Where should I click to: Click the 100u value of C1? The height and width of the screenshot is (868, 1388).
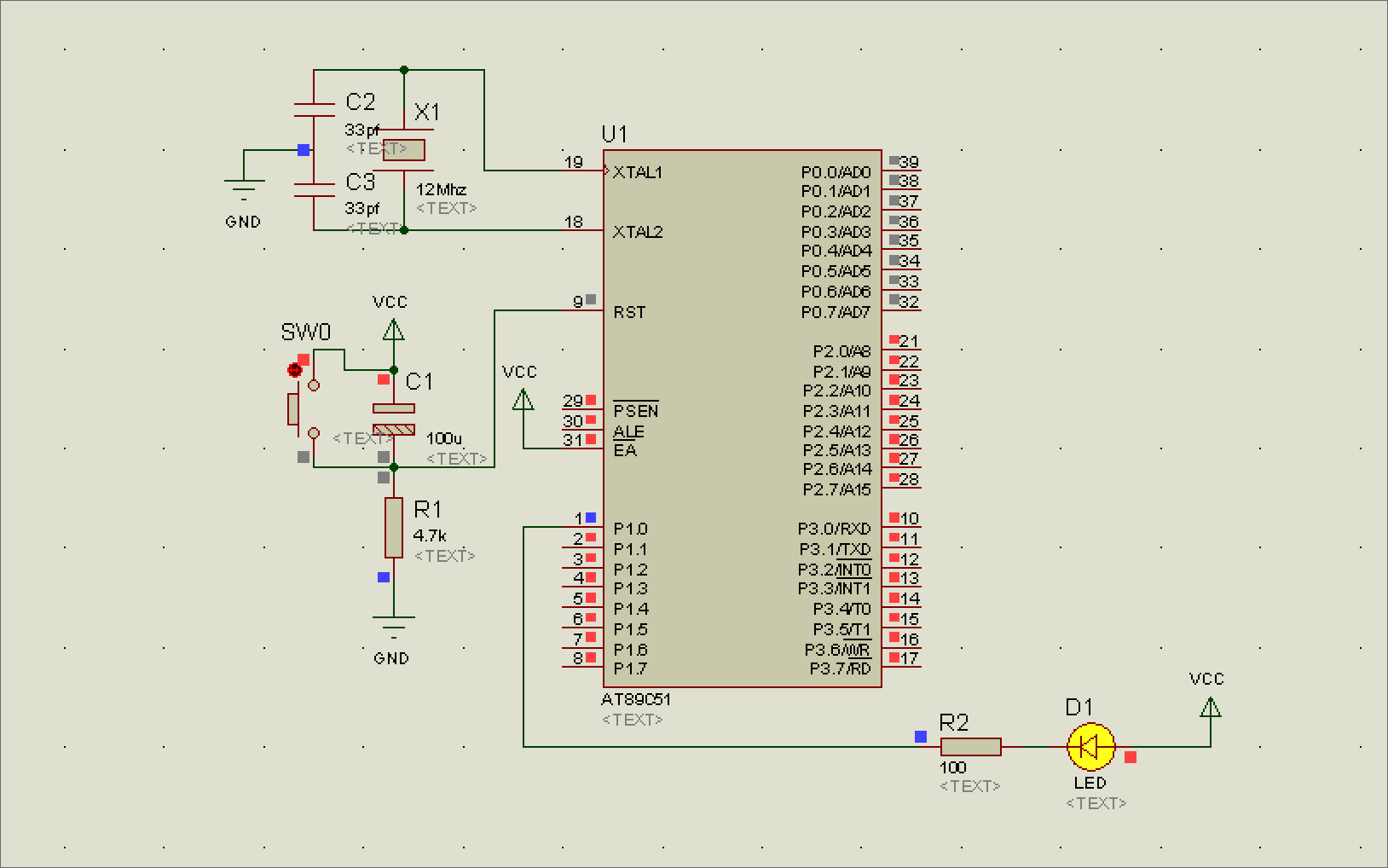(x=444, y=438)
